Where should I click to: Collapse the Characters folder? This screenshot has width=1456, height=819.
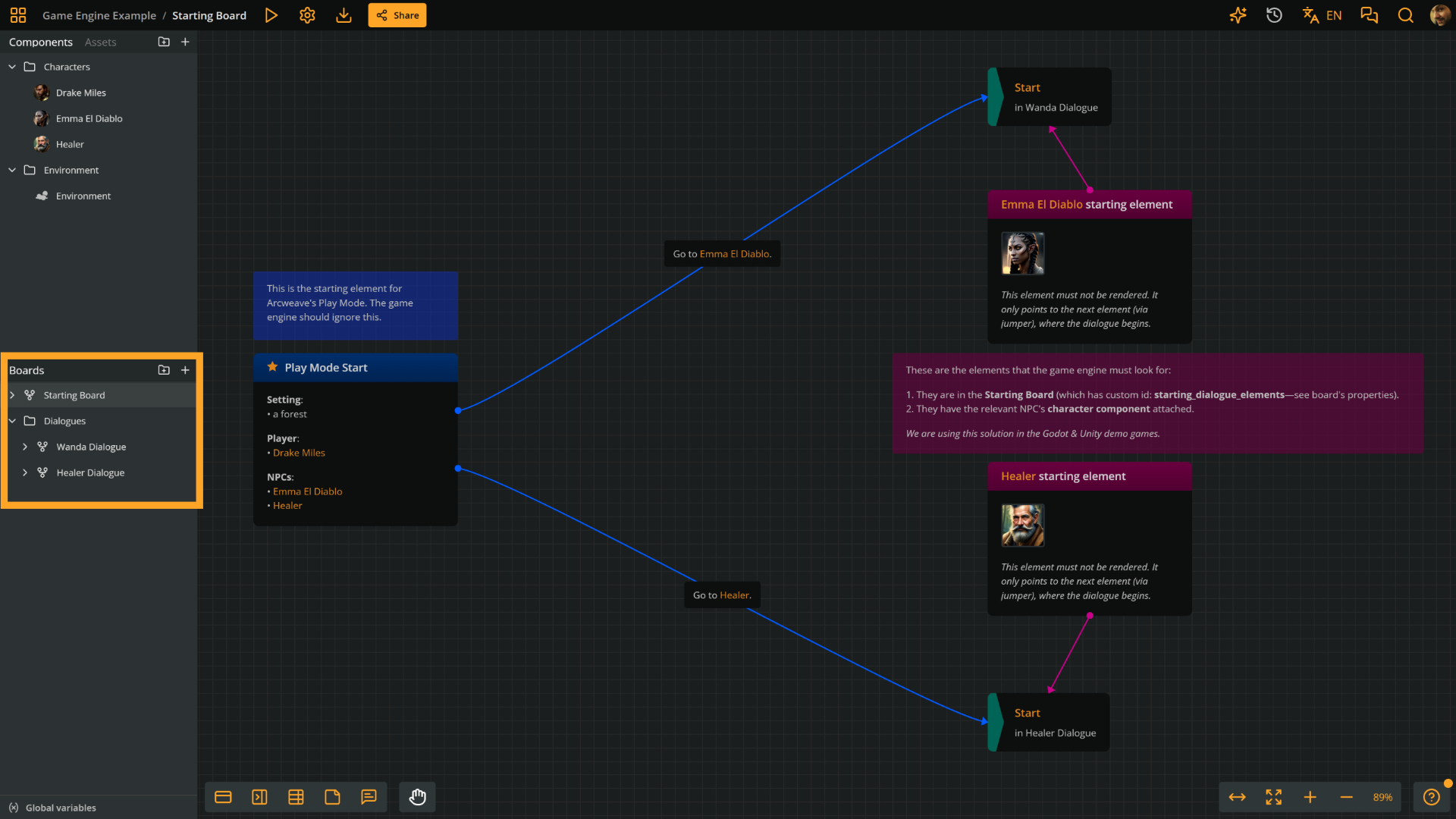point(12,67)
